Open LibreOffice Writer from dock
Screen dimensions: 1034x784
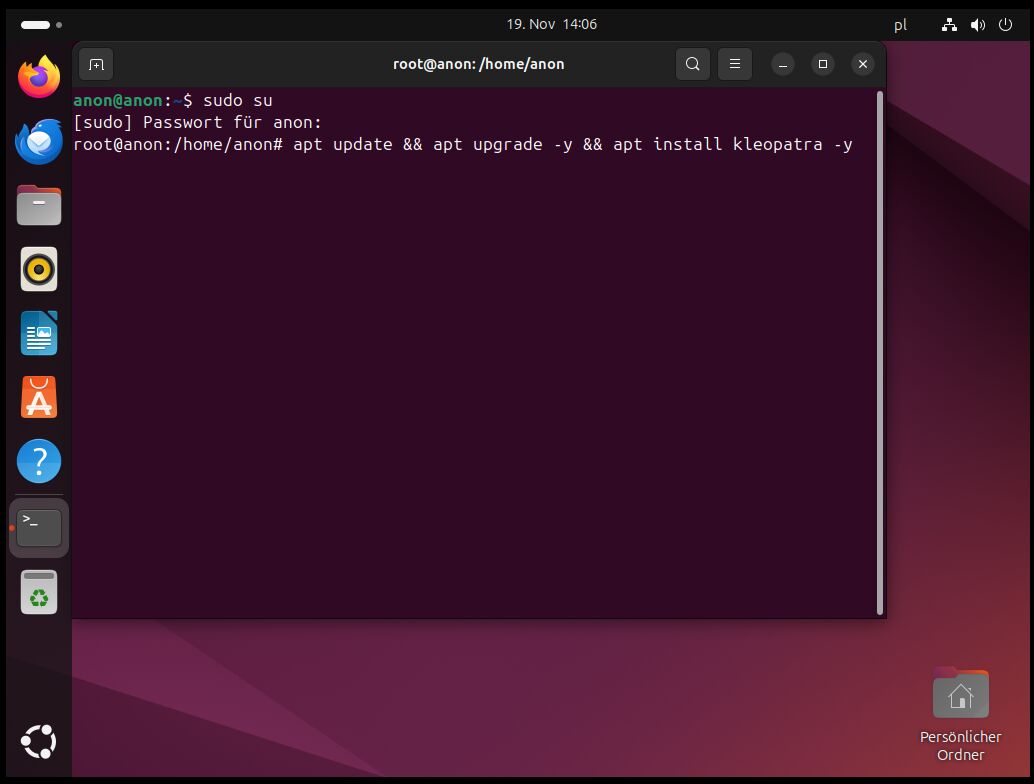(x=39, y=334)
